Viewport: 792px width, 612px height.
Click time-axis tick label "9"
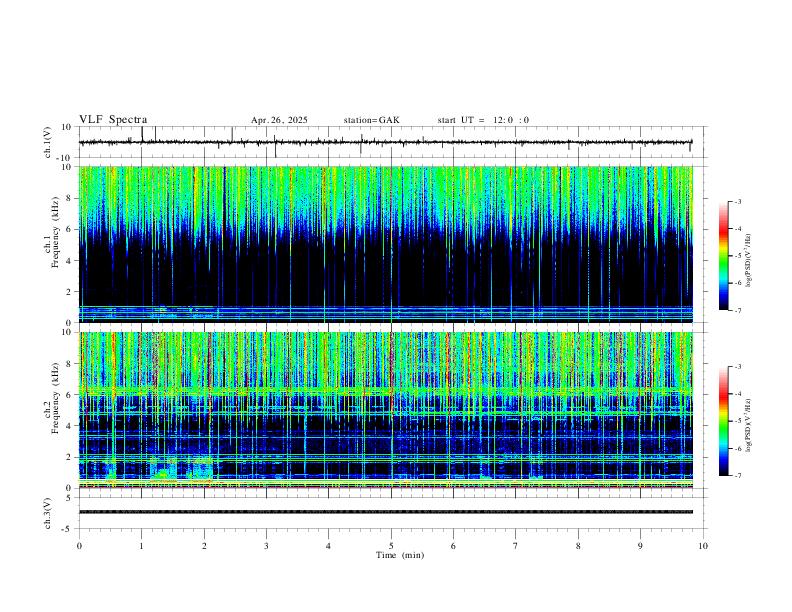pyautogui.click(x=640, y=546)
